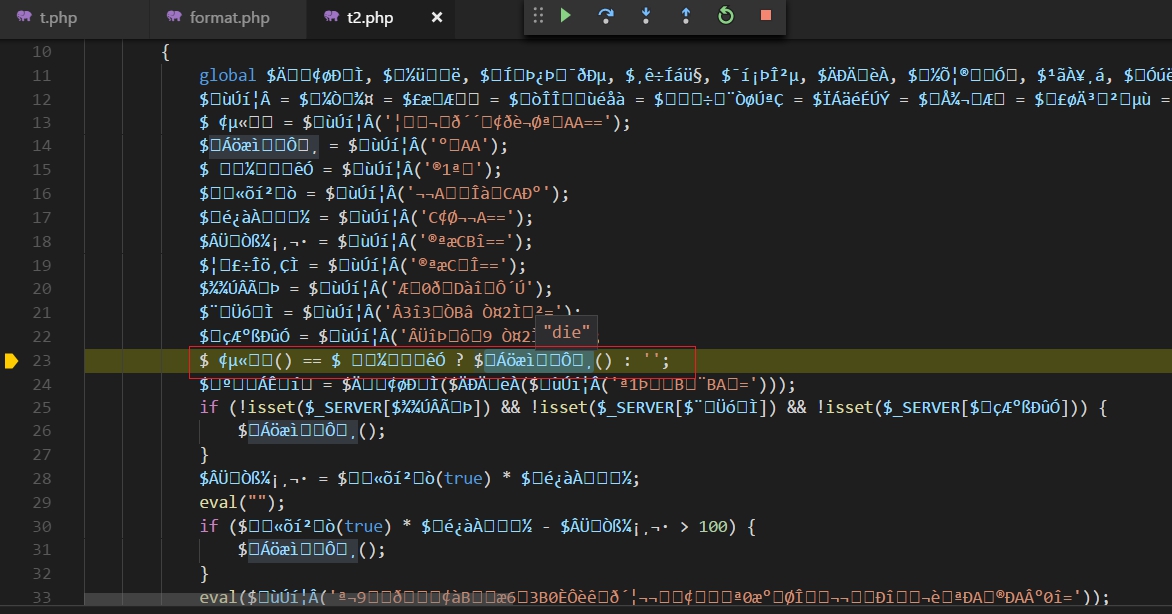The height and width of the screenshot is (614, 1172).
Task: Grab the debug toolbar drag handle
Action: [538, 16]
